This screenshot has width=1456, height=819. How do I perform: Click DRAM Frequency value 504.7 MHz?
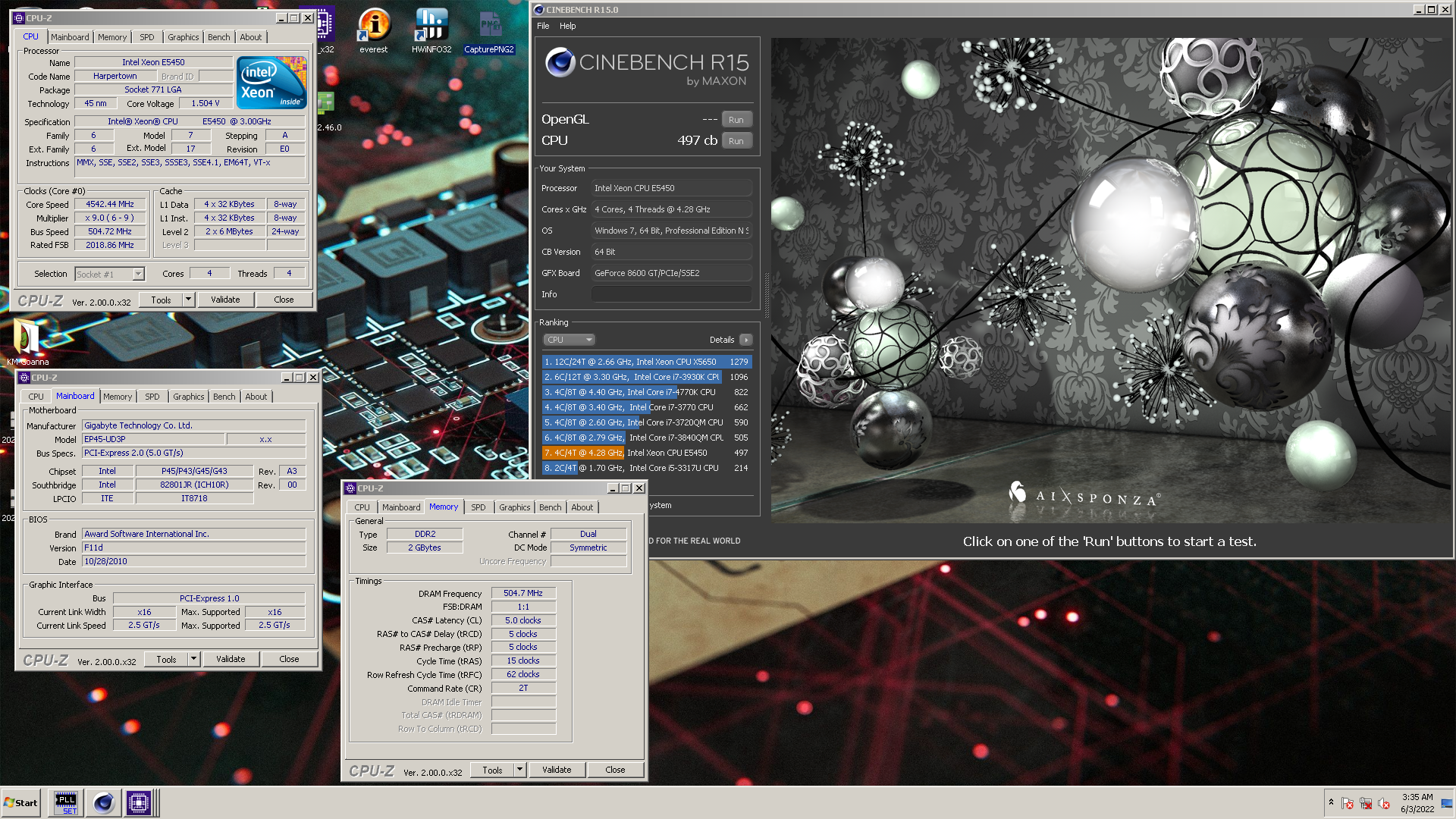[523, 593]
